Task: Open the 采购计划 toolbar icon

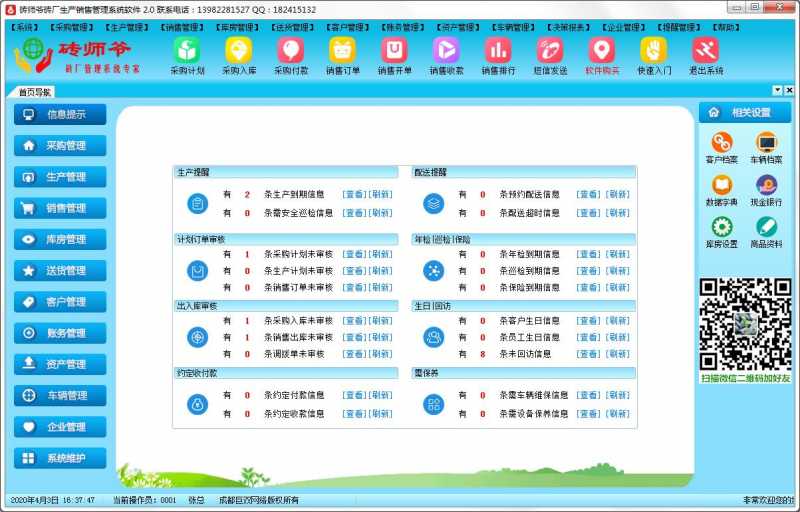Action: point(186,54)
